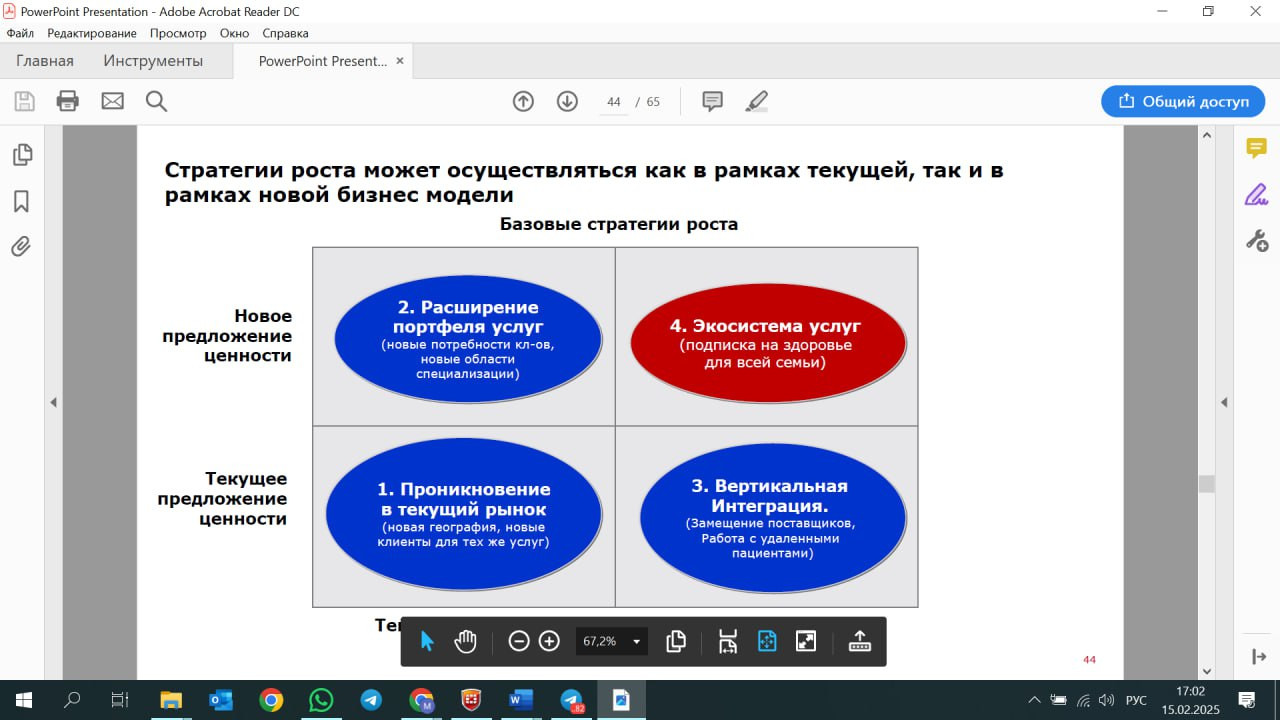Open the search magnifier tool
The image size is (1280, 720).
pyautogui.click(x=156, y=101)
